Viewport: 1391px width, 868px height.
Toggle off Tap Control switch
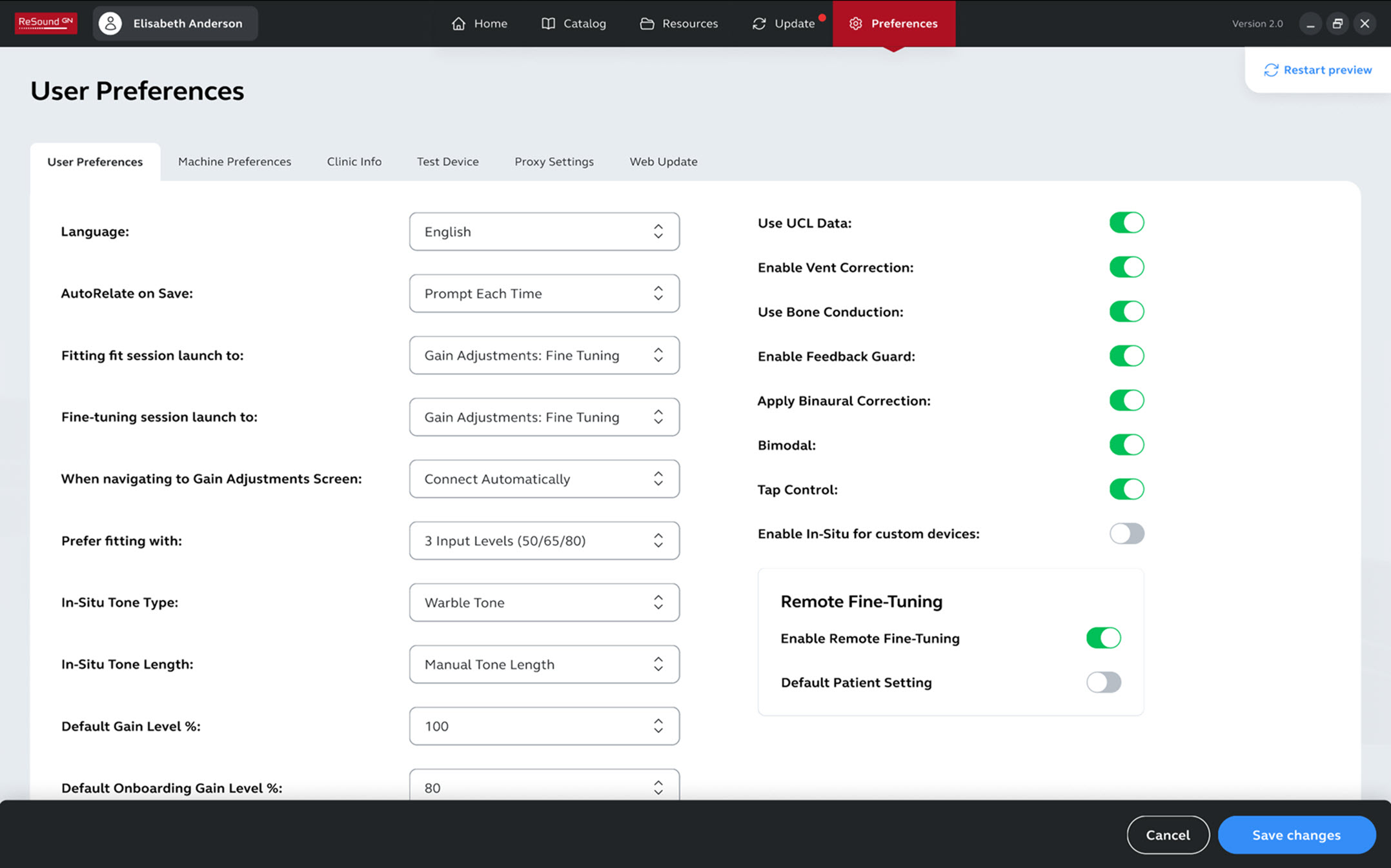pos(1126,489)
